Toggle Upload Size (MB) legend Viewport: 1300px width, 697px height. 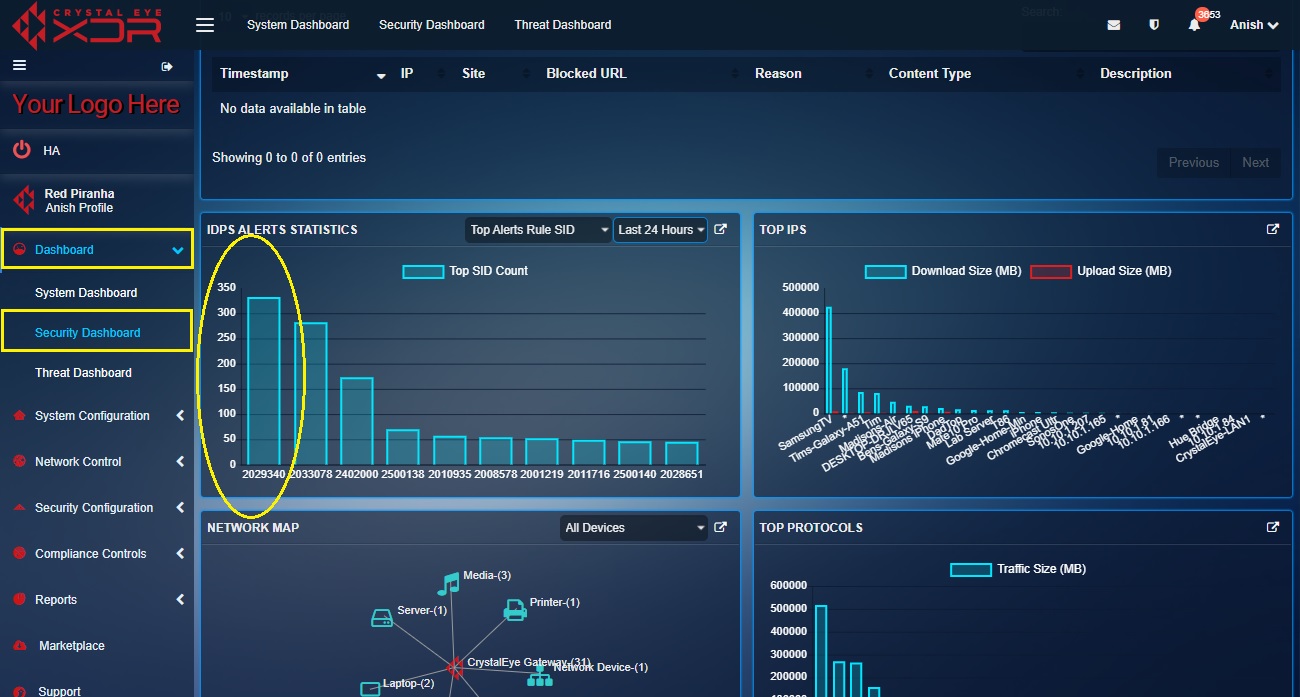pos(1100,271)
